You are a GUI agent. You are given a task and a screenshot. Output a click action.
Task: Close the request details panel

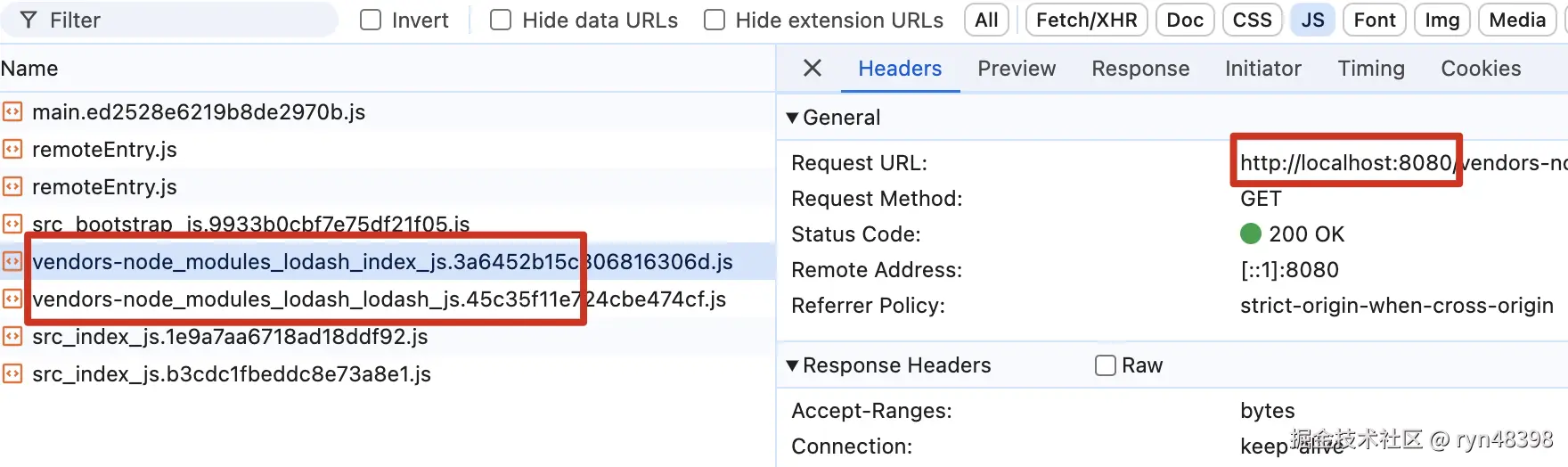click(x=812, y=68)
